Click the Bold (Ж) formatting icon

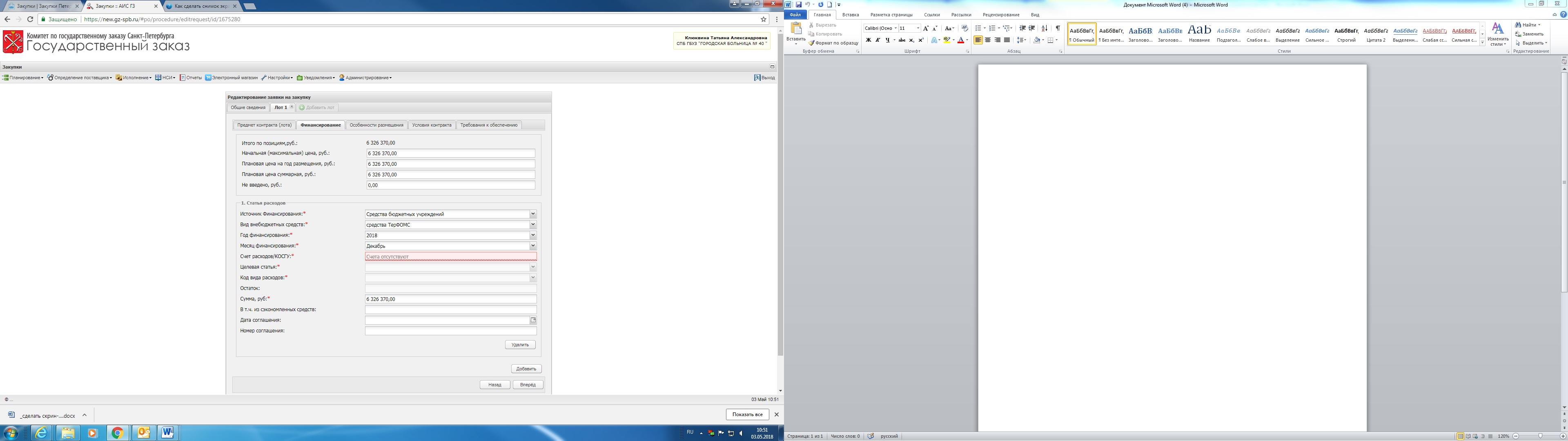click(868, 40)
